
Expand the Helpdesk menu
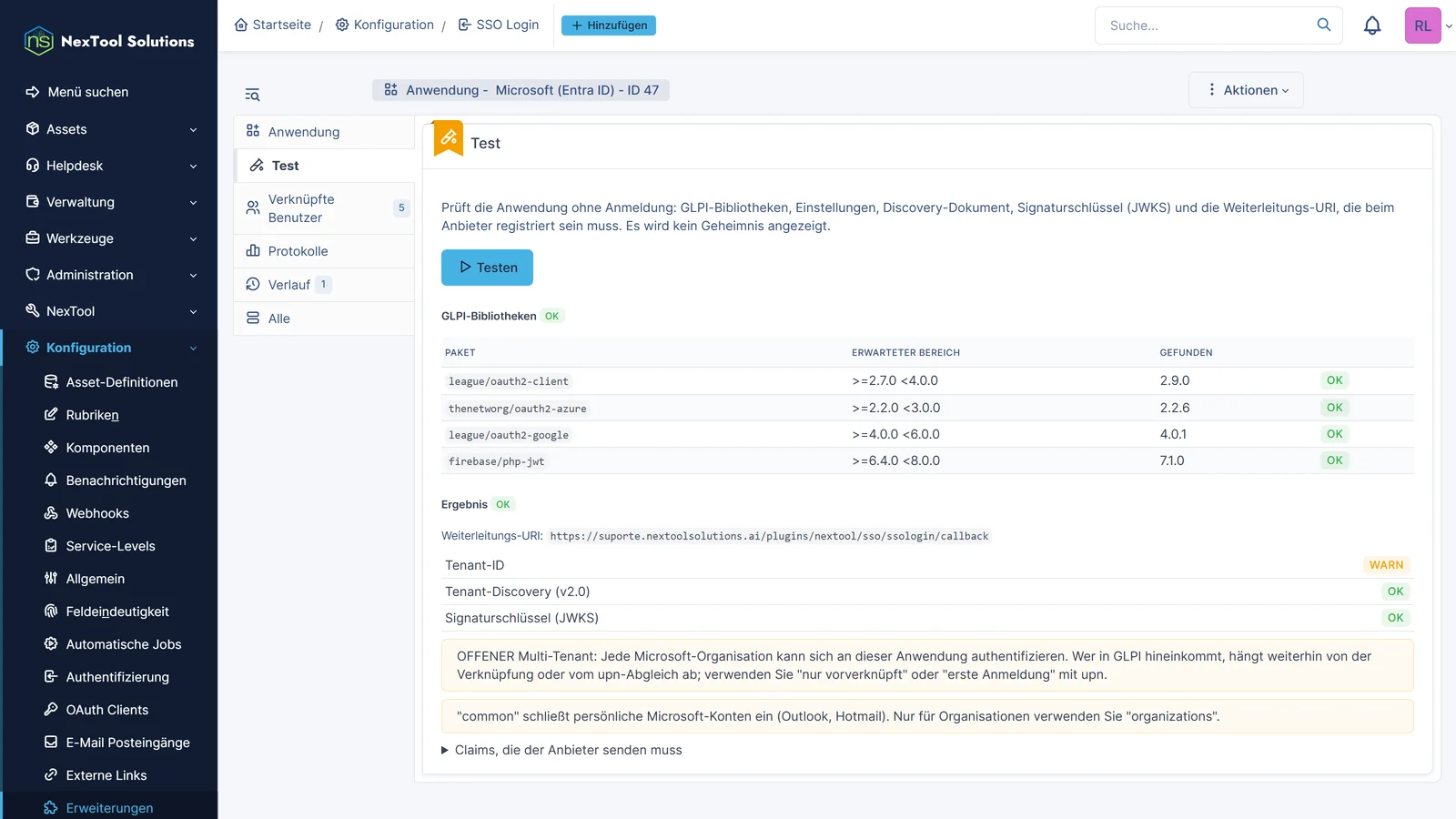tap(109, 166)
